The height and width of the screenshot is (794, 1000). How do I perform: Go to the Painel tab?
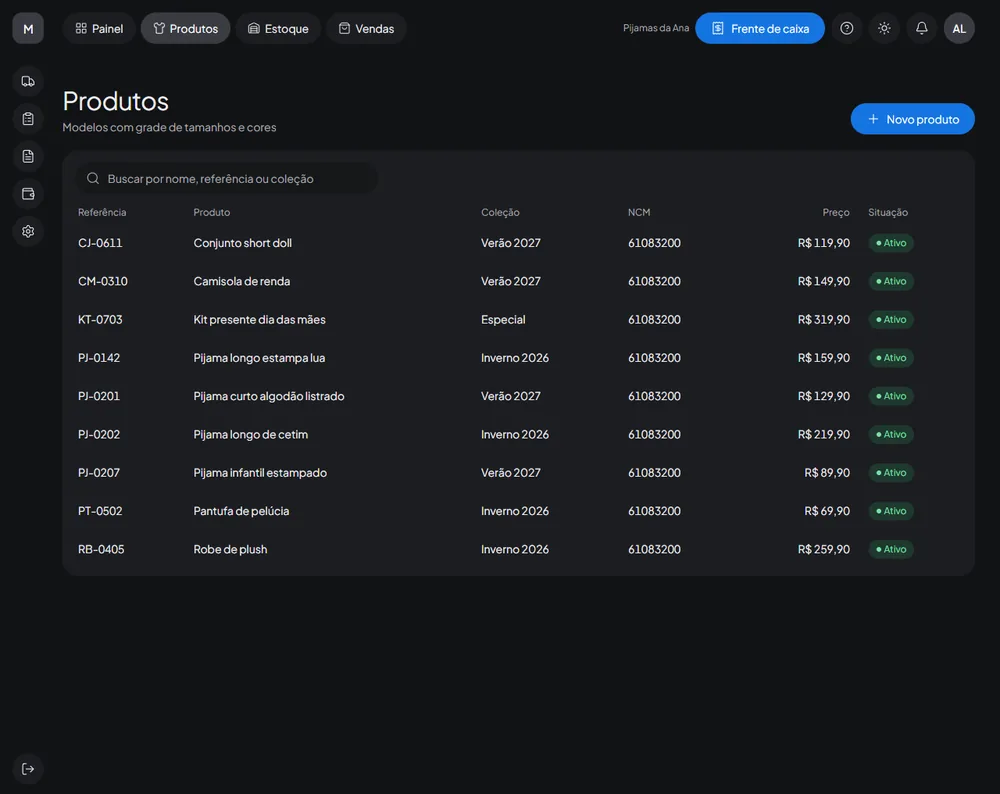(99, 29)
